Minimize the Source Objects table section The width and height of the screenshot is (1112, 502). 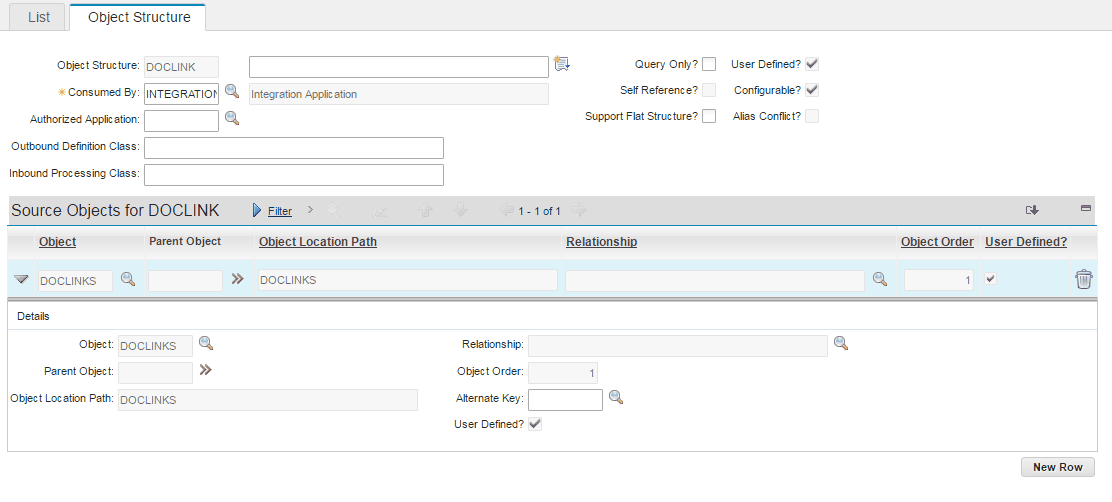1085,209
